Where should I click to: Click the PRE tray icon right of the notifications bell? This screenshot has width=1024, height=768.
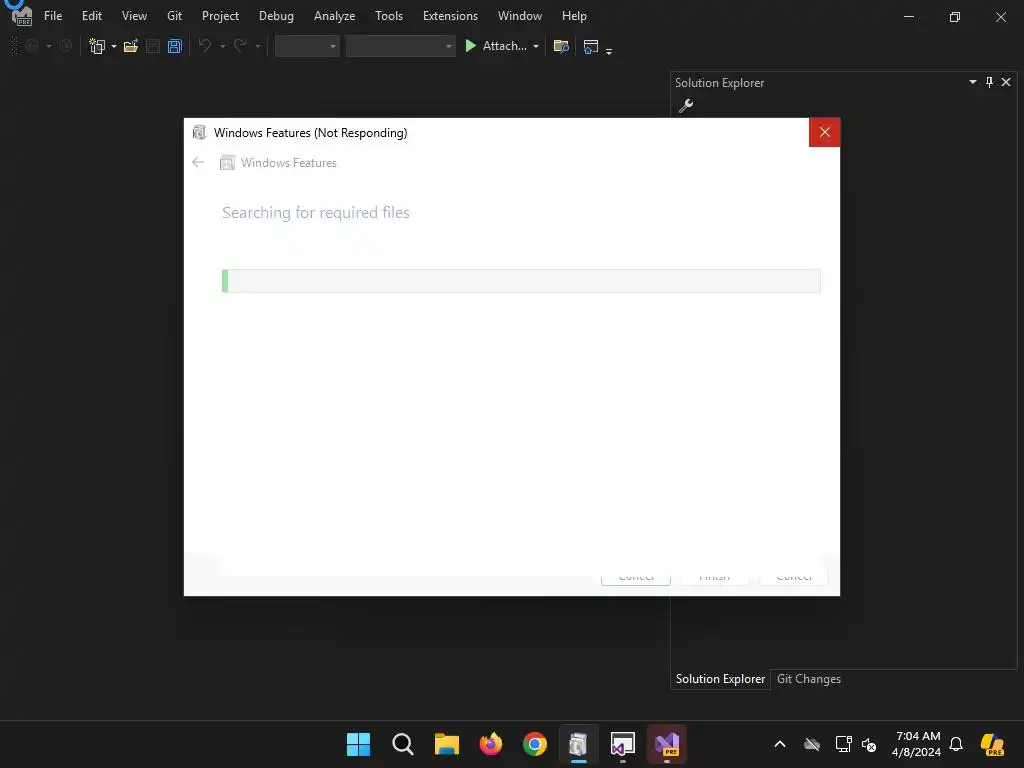(993, 744)
